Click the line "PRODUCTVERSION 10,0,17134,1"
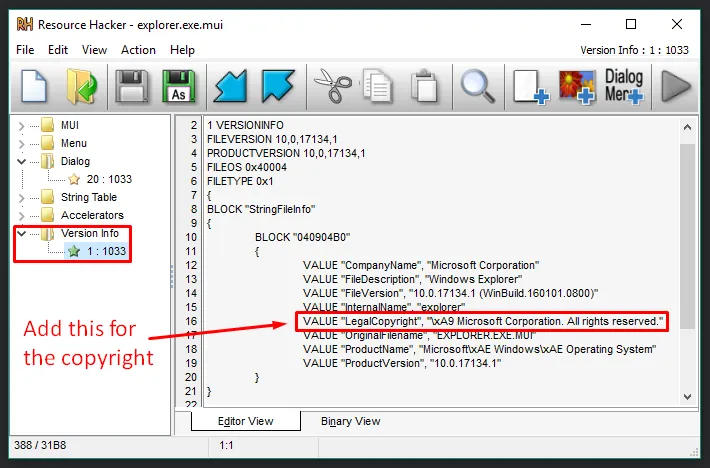The width and height of the screenshot is (710, 468). pos(286,153)
